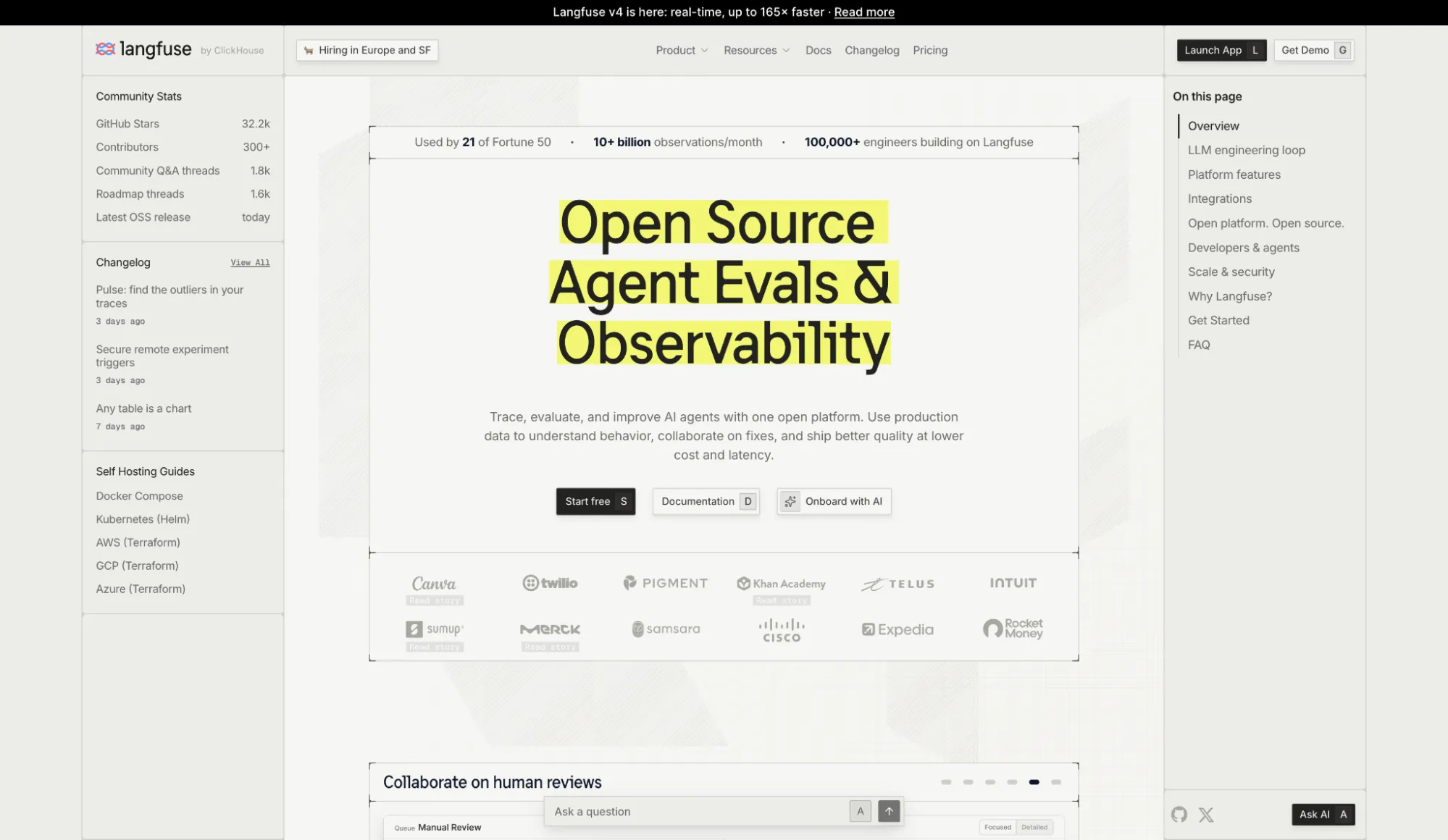Click the Merck customer logo
1448x840 pixels.
coord(550,629)
